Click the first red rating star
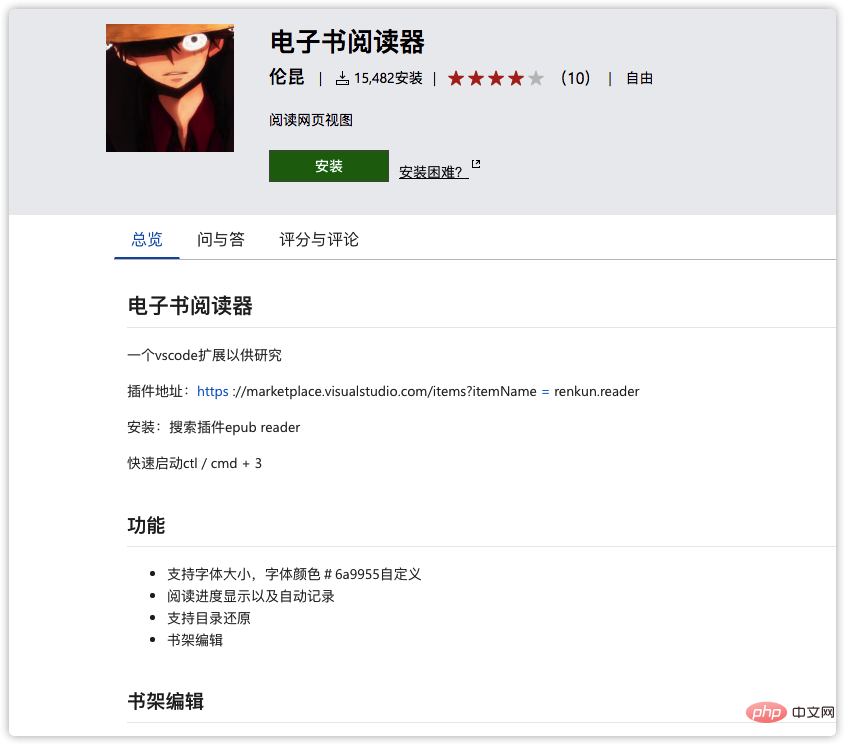The image size is (845, 745). 456,78
